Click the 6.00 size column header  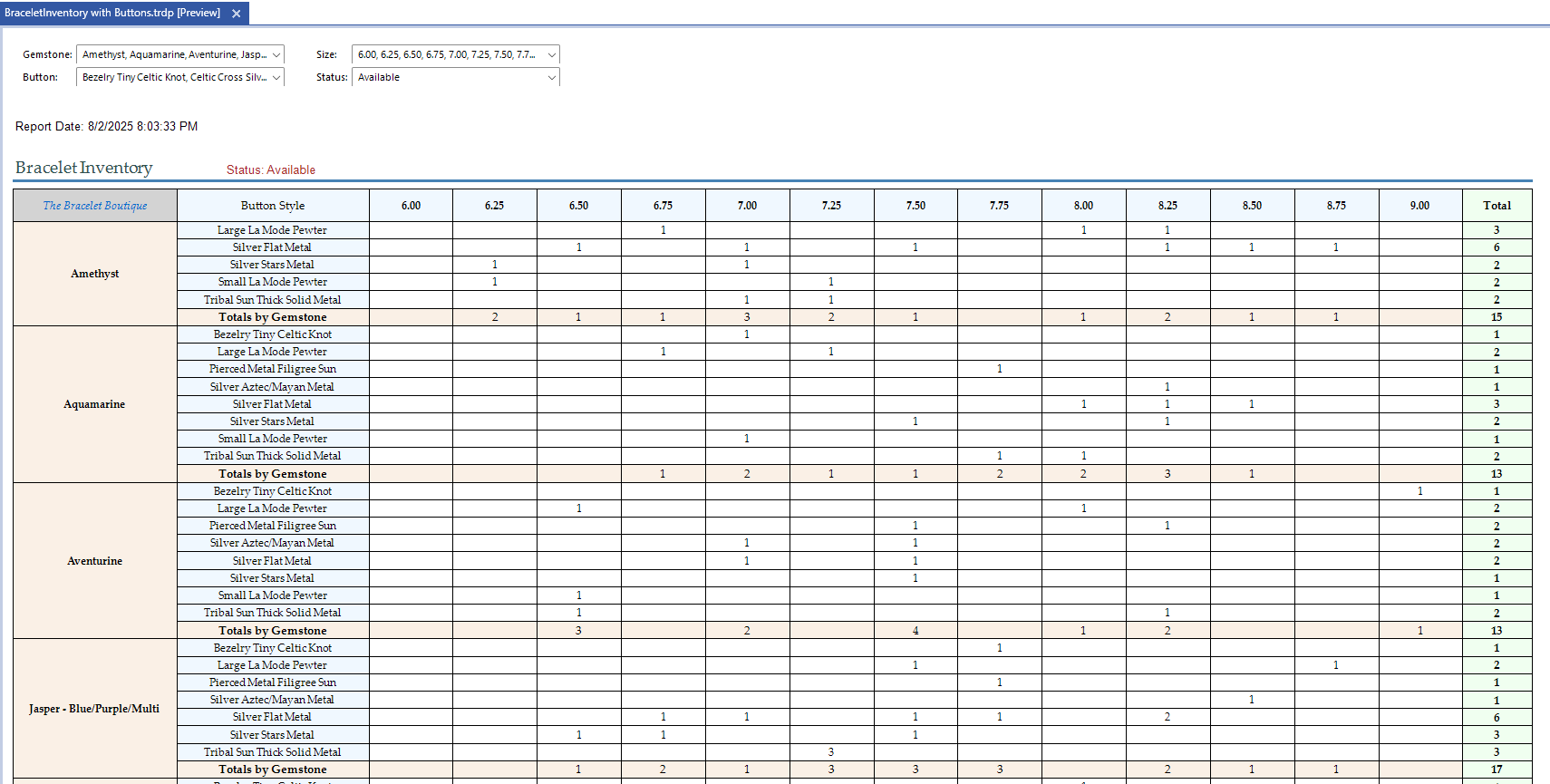point(411,206)
